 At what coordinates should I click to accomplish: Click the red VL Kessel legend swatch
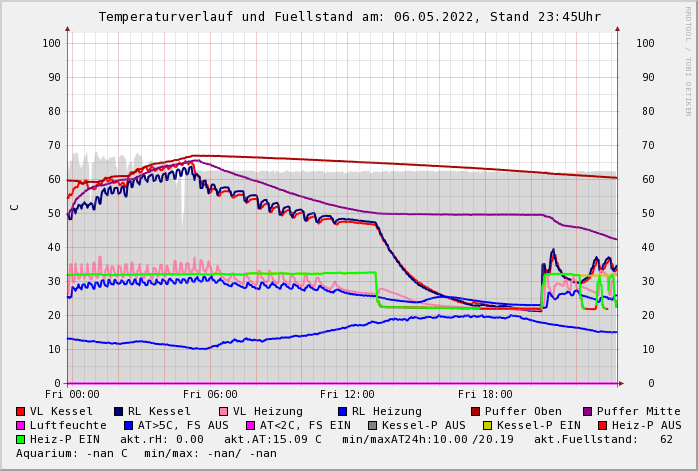pos(21,411)
